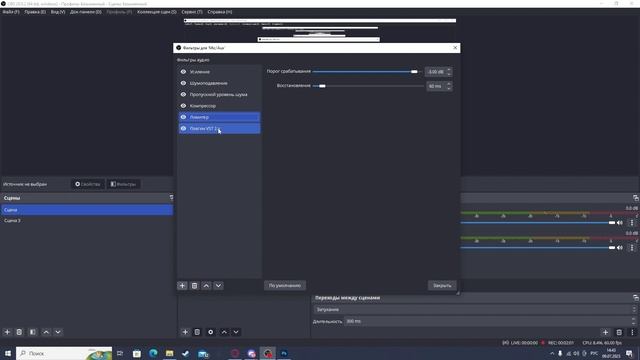Toggle visibility of the Лимитер filter
This screenshot has height=360, width=640.
click(x=183, y=117)
